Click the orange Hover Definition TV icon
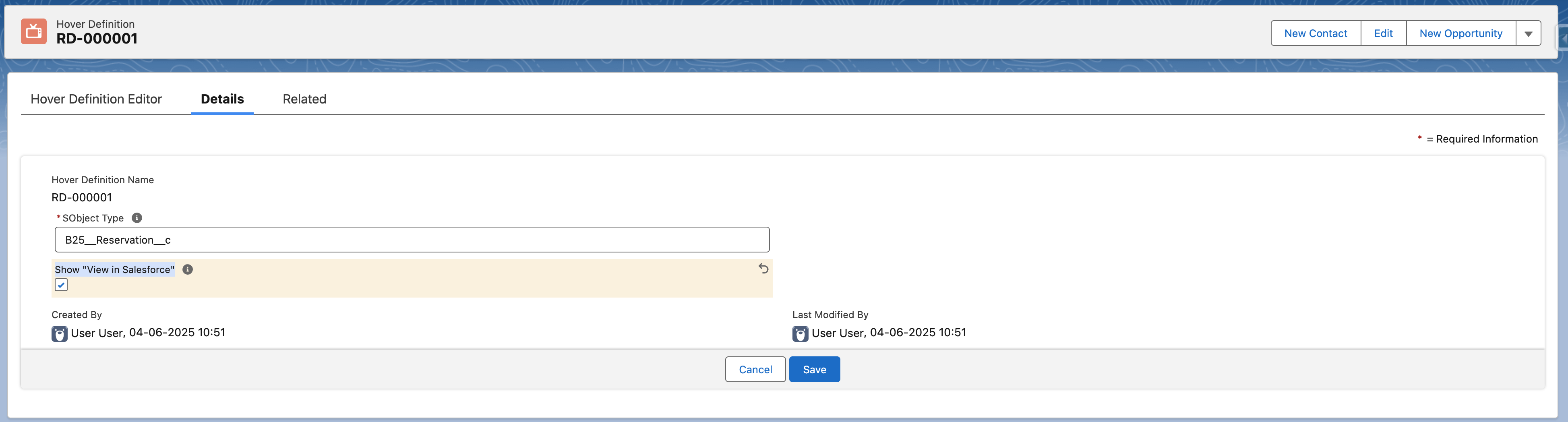 33,31
